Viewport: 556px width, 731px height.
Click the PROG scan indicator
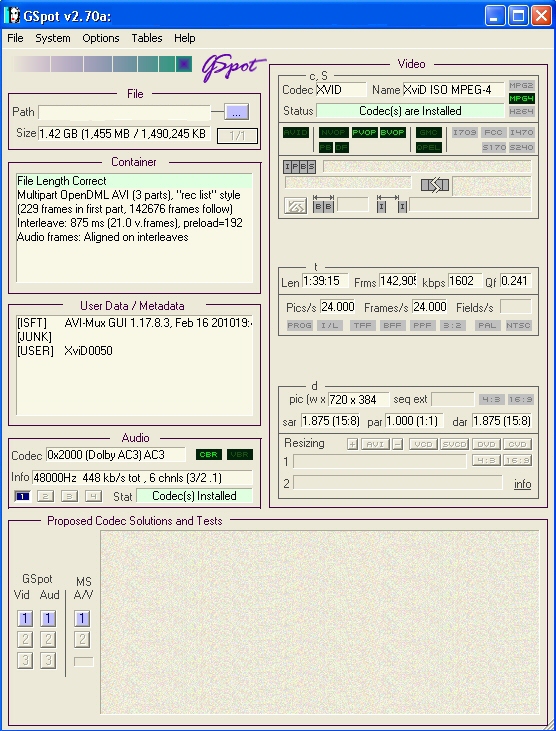pos(300,325)
